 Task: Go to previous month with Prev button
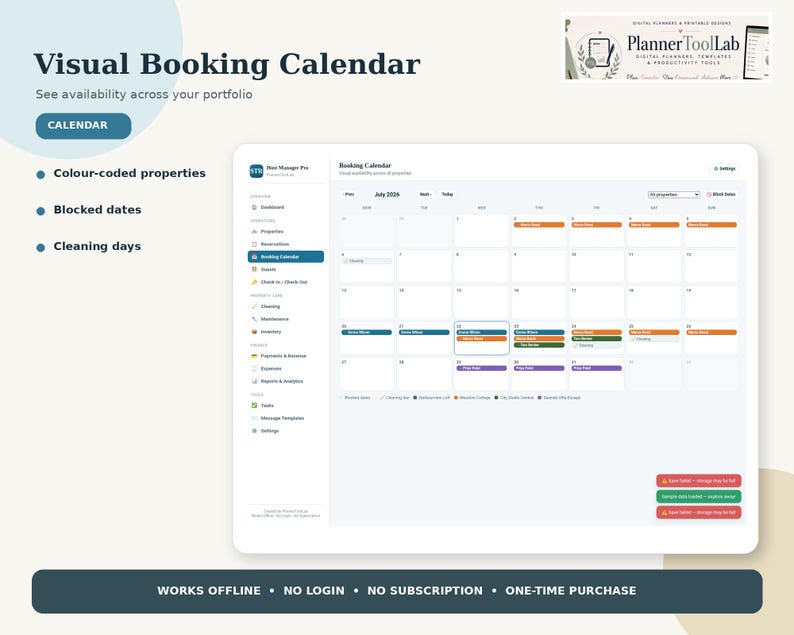point(348,194)
